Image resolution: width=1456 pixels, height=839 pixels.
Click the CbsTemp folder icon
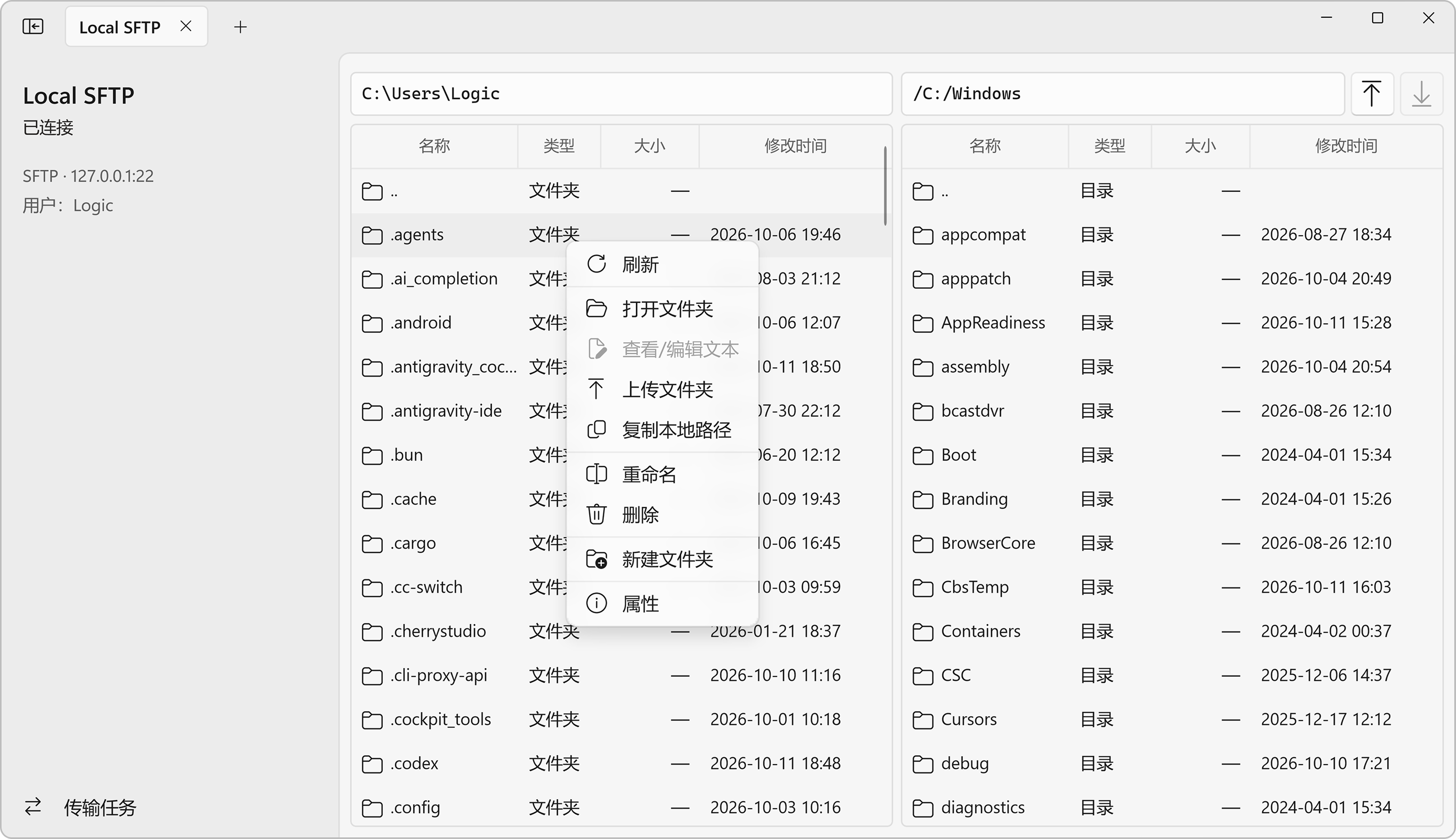pos(923,588)
